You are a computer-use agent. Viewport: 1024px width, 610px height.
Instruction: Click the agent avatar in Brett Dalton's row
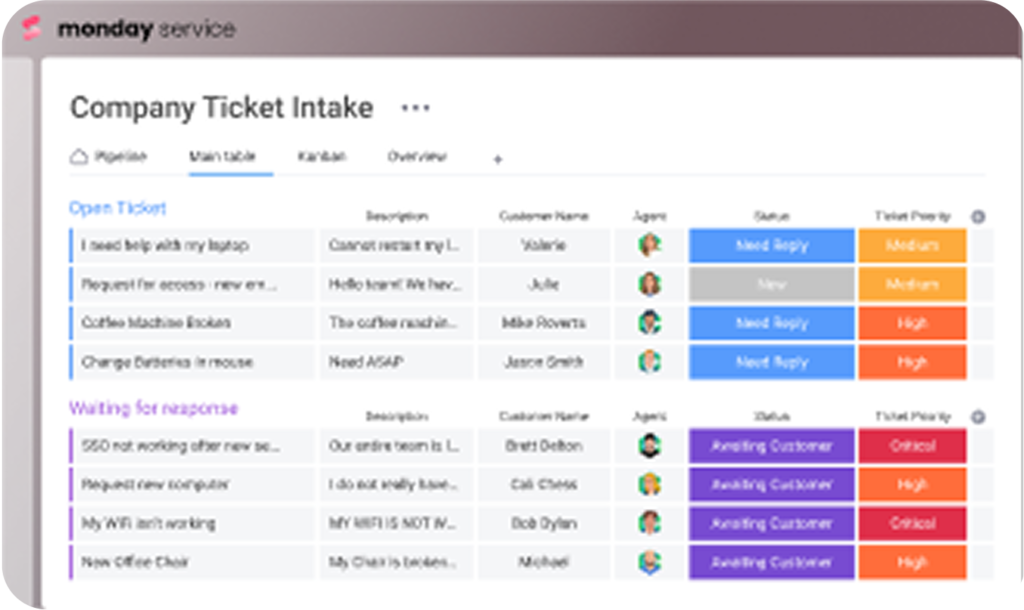coord(649,445)
